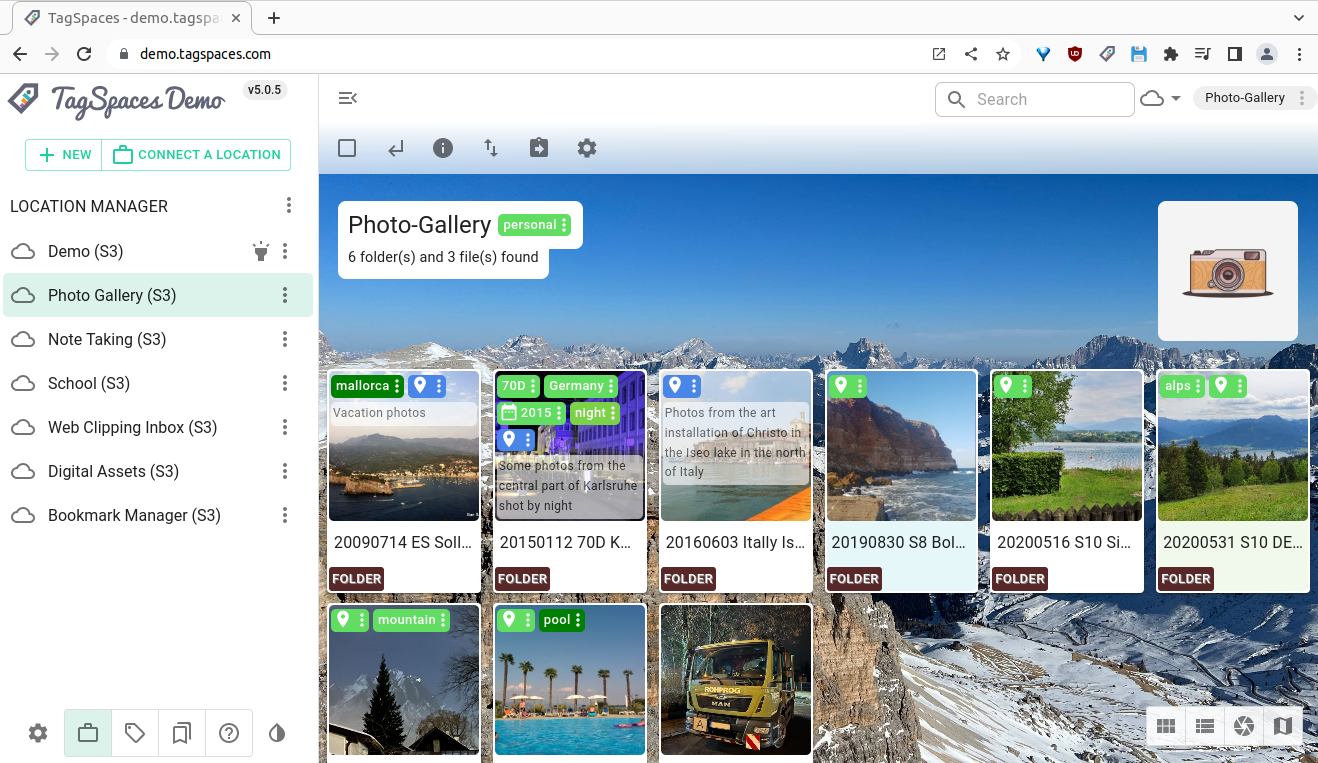
Task: Click geo-location tag on mallorca folder
Action: [x=427, y=386]
